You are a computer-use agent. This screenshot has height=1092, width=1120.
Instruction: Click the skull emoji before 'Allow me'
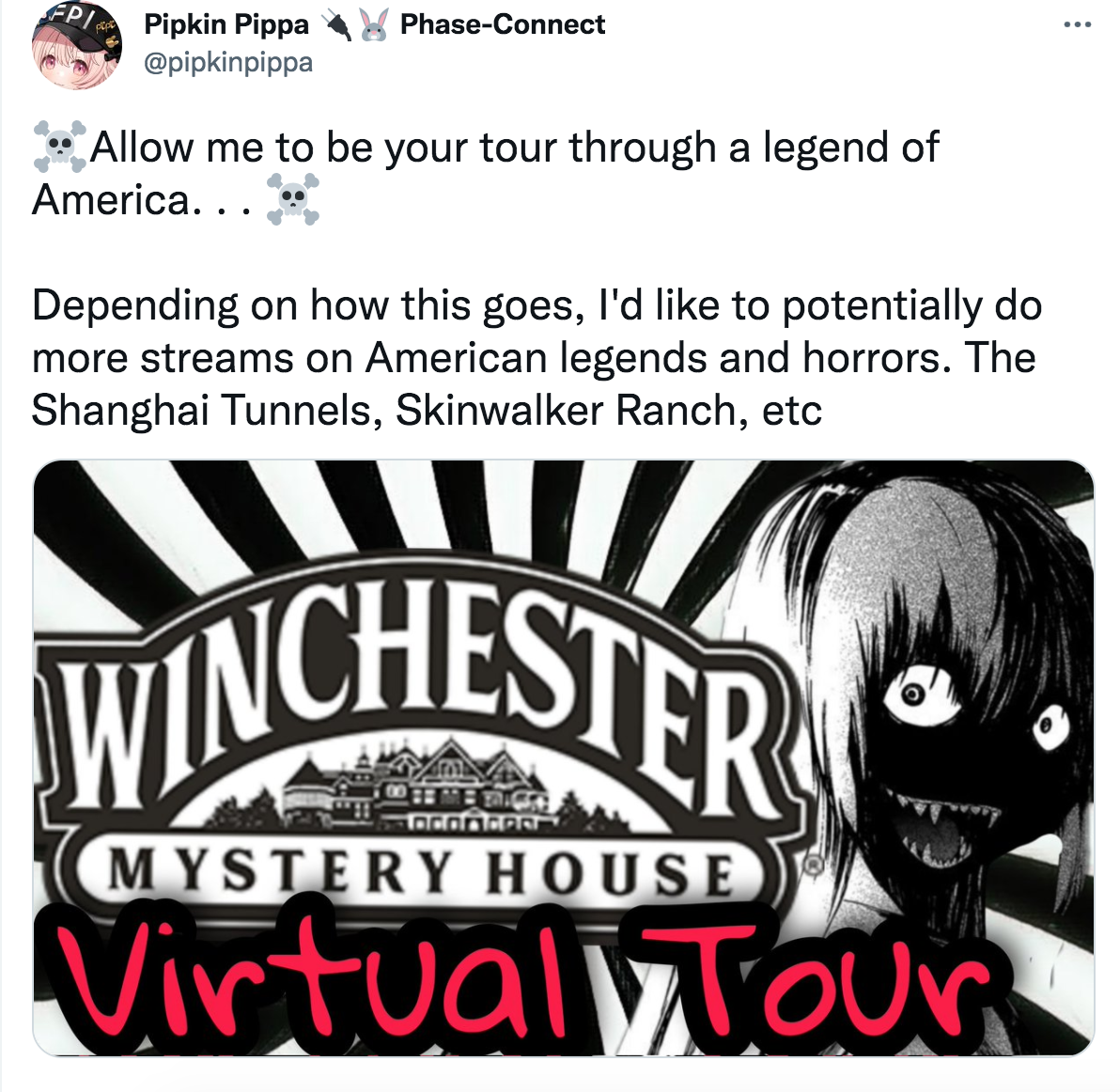point(59,147)
